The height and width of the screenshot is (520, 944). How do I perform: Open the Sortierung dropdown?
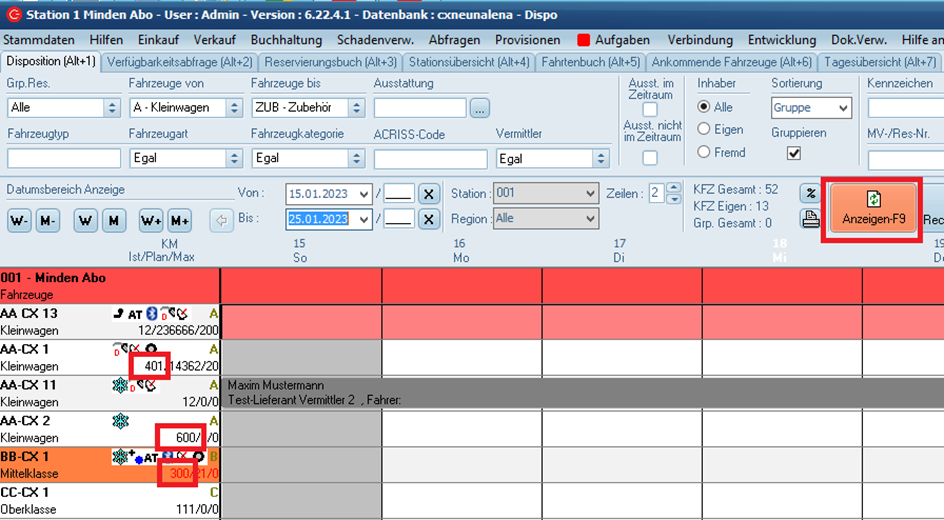(842, 107)
